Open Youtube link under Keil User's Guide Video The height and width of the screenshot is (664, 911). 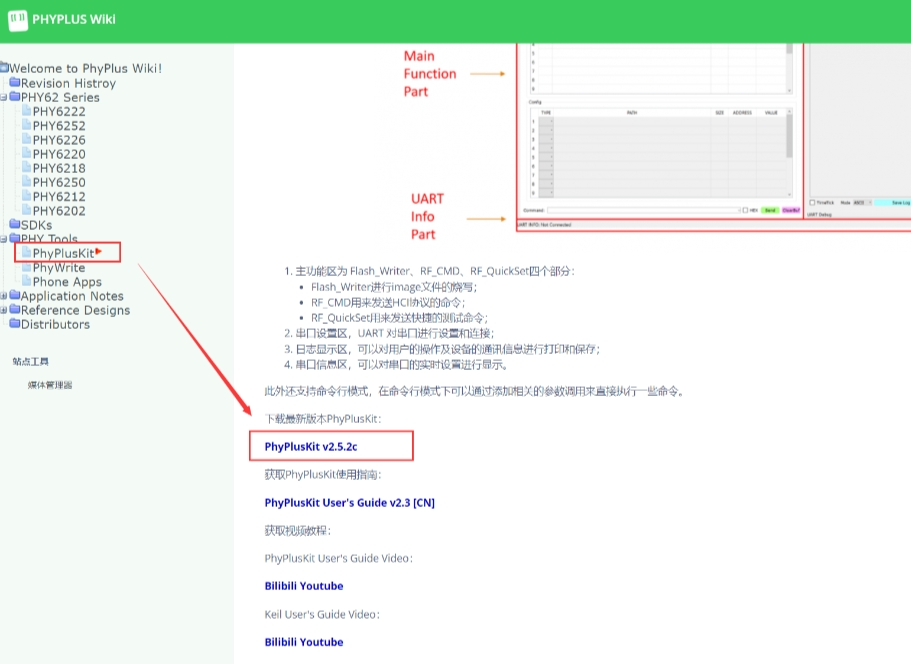(x=323, y=642)
